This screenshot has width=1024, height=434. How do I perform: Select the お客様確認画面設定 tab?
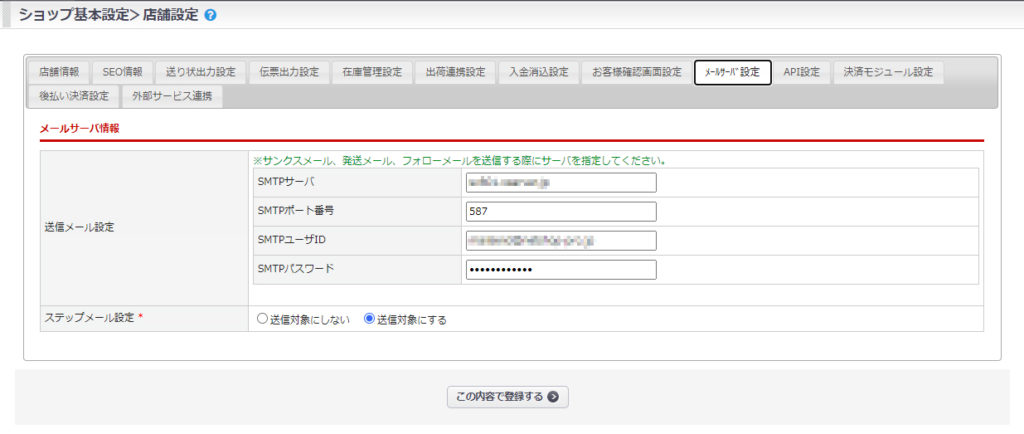pos(637,72)
